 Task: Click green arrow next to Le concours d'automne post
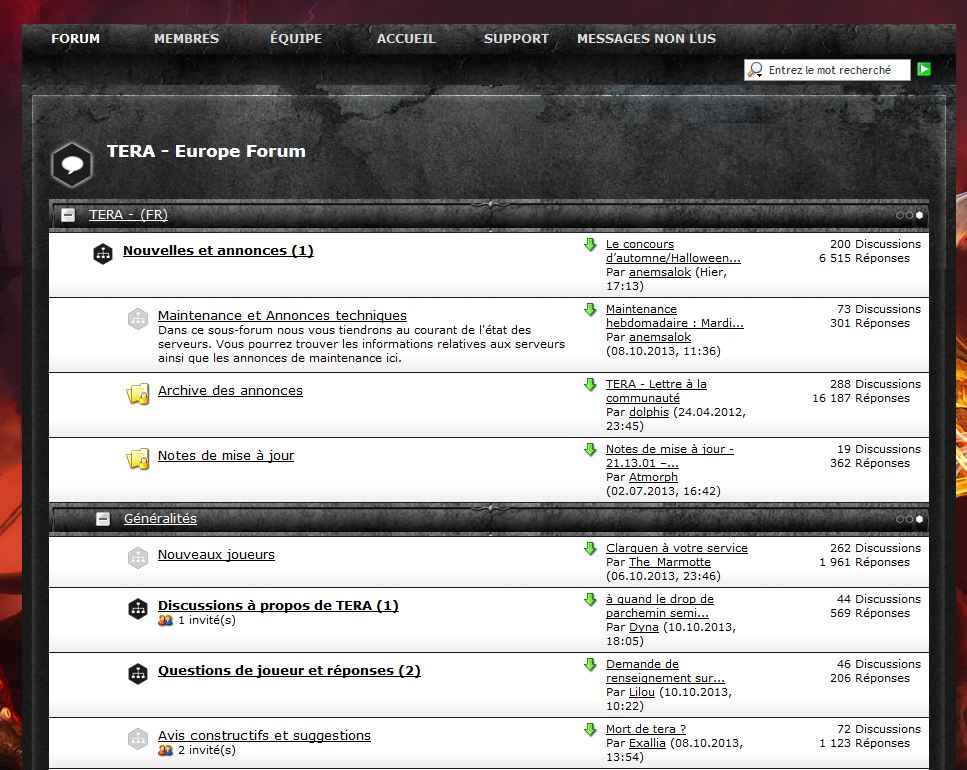(x=590, y=245)
